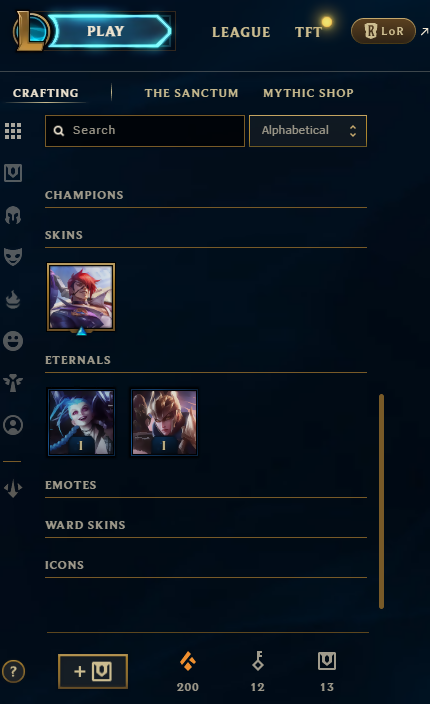Filter loot by chests icon
430x704 pixels.
coord(13,173)
